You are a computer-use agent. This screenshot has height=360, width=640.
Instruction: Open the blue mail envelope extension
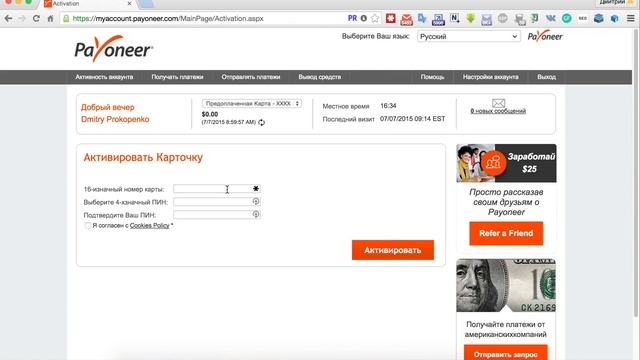(486, 19)
